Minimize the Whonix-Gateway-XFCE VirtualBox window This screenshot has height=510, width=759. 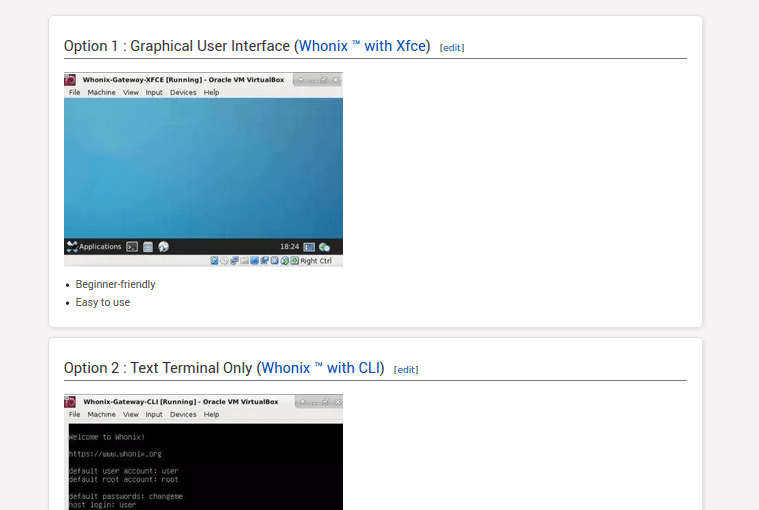pyautogui.click(x=312, y=80)
